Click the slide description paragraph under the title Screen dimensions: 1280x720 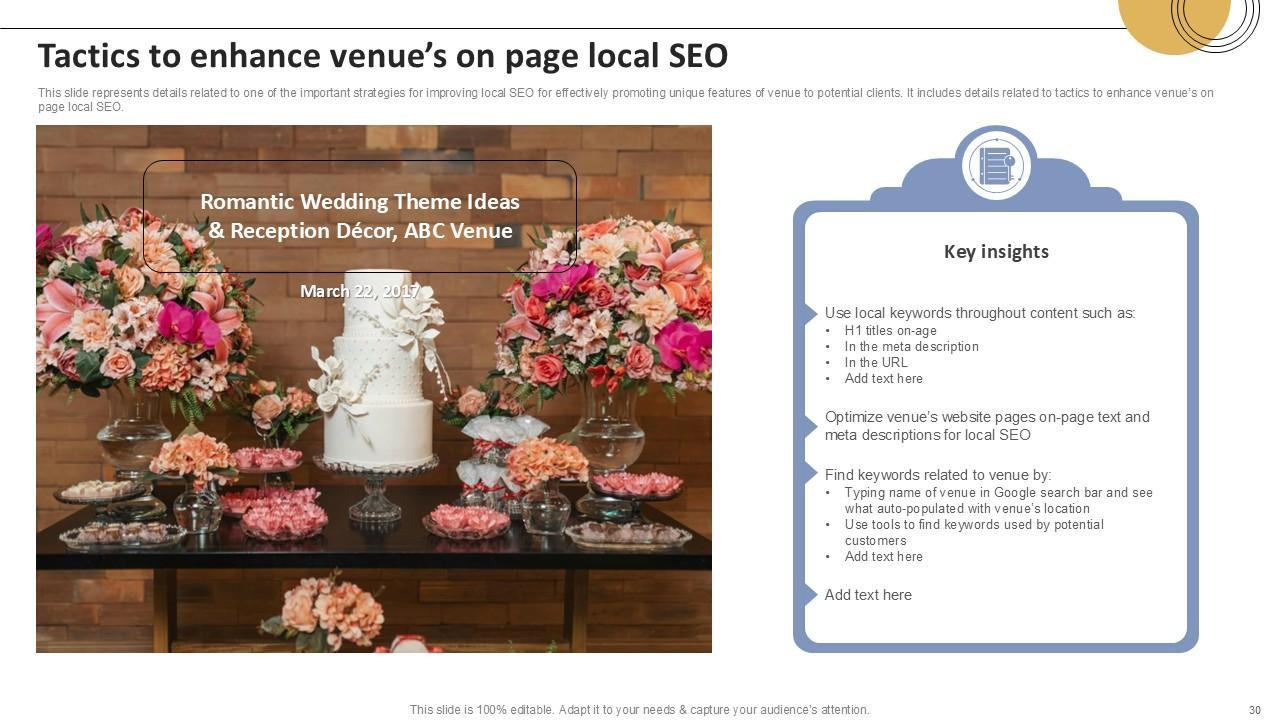626,100
